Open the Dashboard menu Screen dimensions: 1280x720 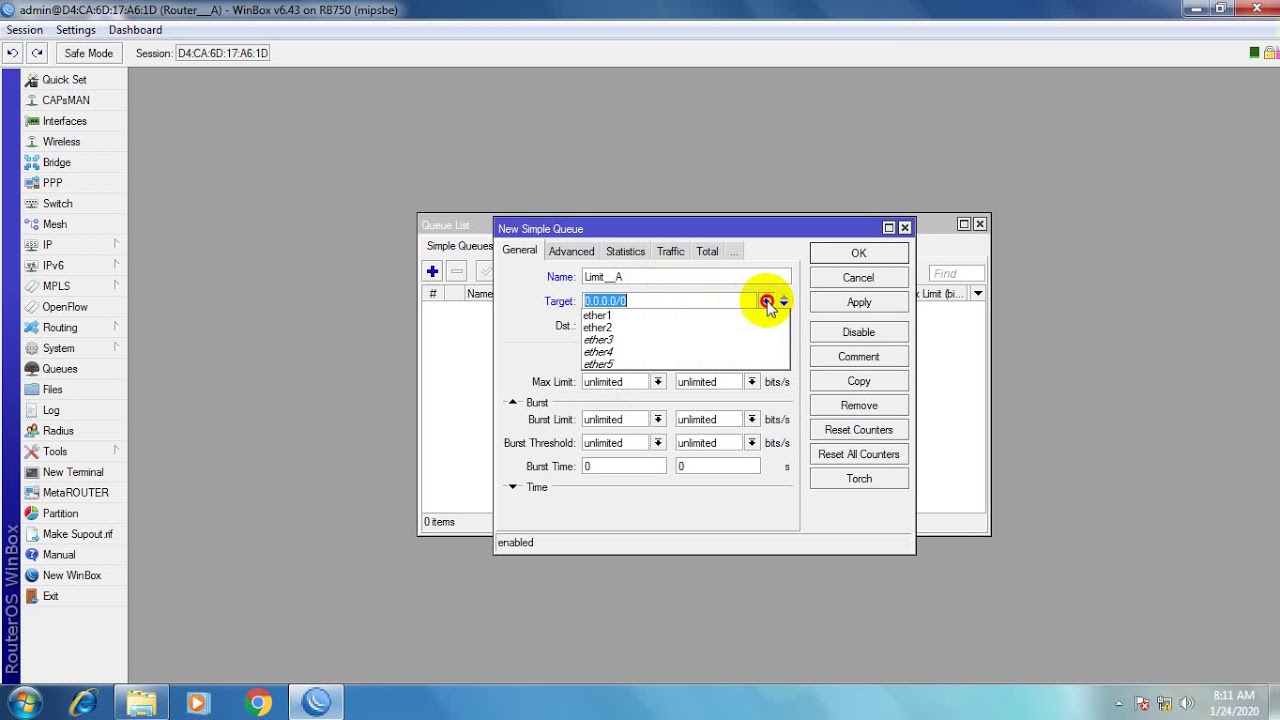point(135,30)
